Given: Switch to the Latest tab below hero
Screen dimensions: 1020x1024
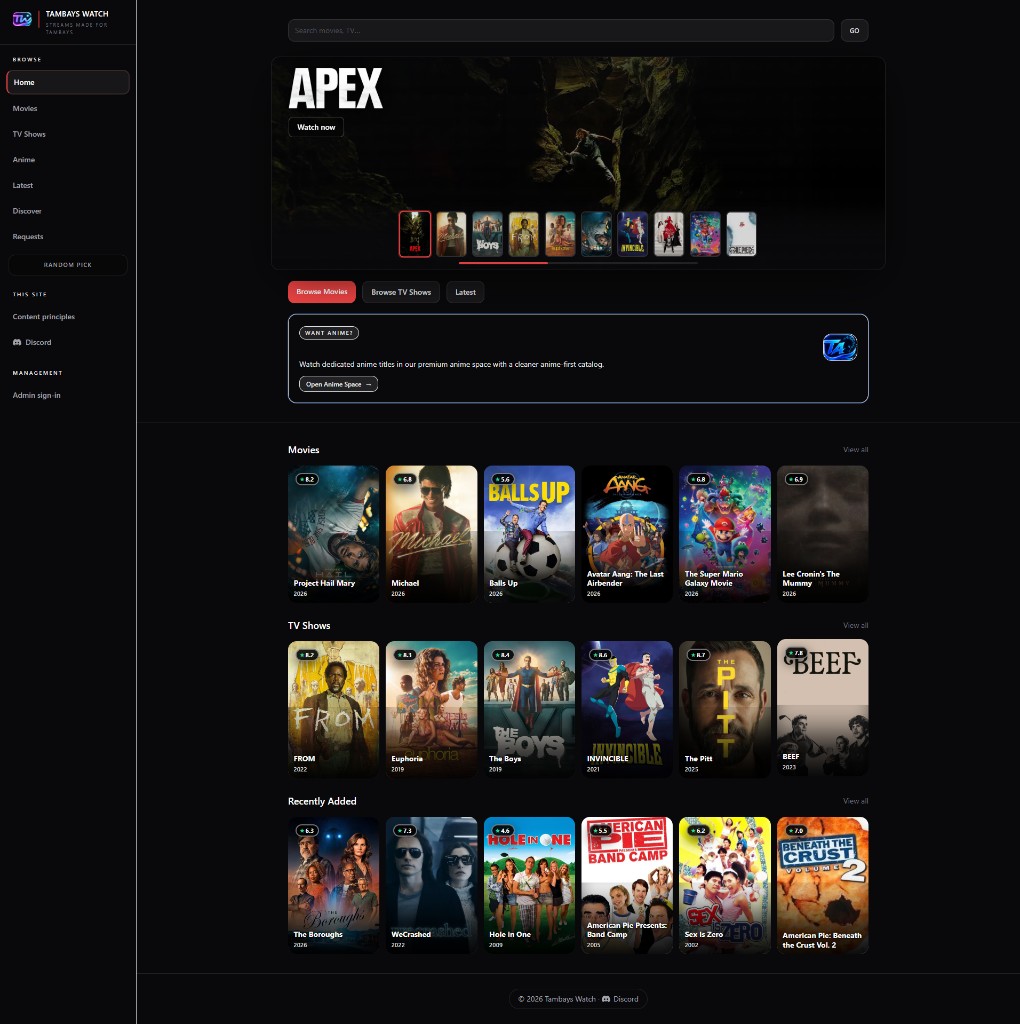Looking at the screenshot, I should click(x=465, y=292).
